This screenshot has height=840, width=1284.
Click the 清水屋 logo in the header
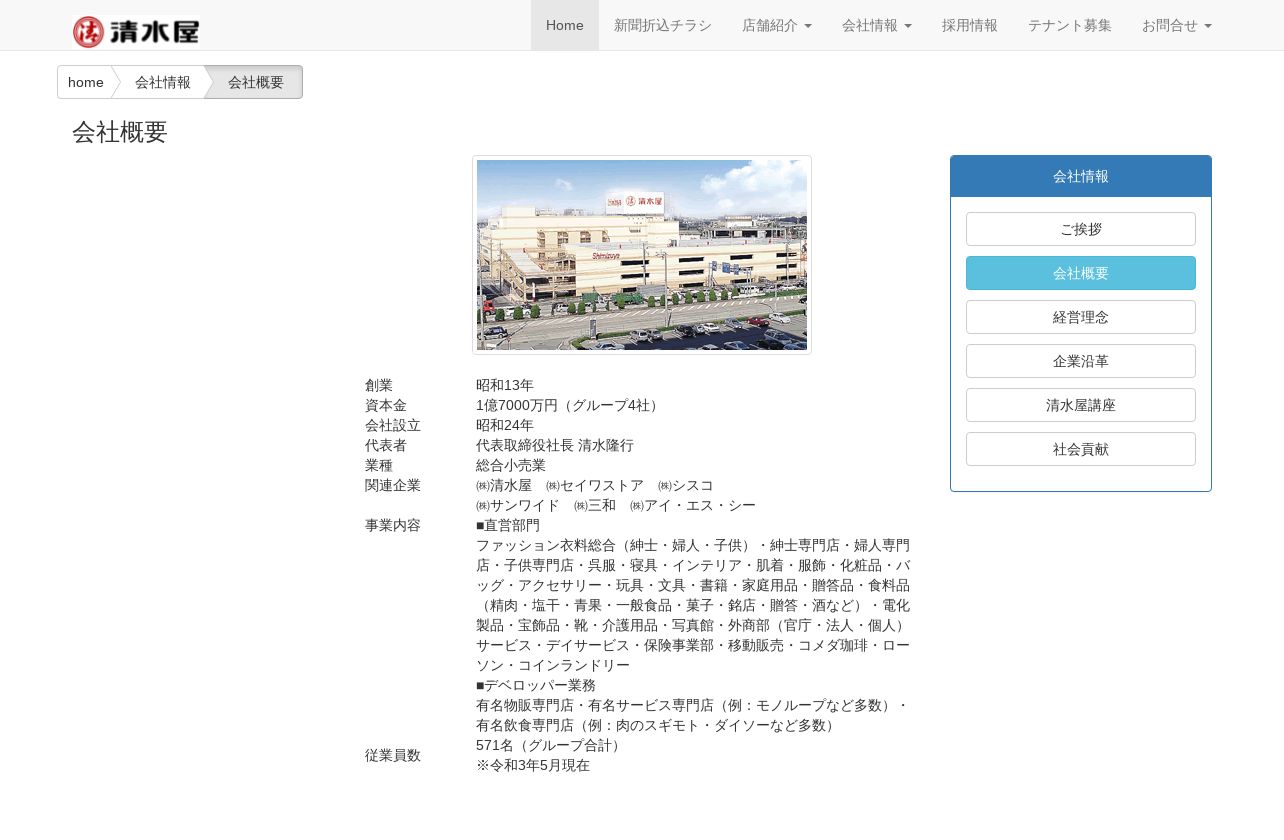pyautogui.click(x=136, y=32)
